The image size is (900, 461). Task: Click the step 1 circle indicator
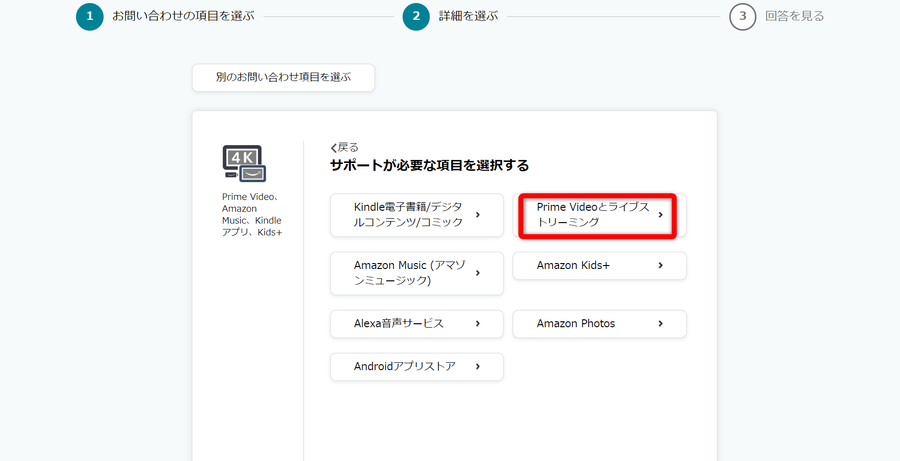point(90,17)
